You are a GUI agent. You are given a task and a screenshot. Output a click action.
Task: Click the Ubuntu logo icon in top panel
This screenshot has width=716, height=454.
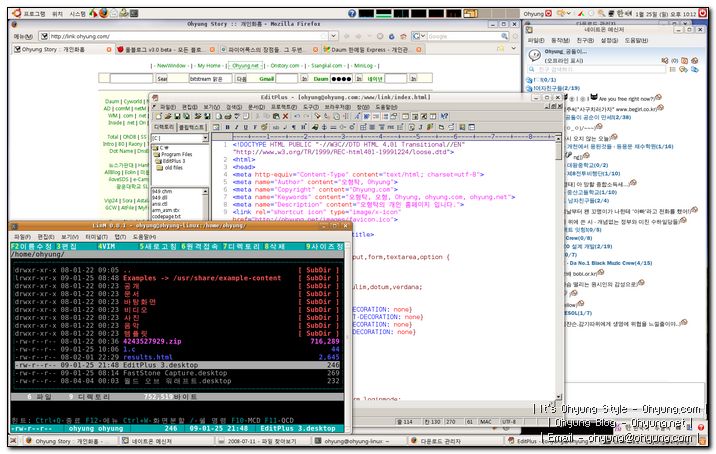(16, 13)
